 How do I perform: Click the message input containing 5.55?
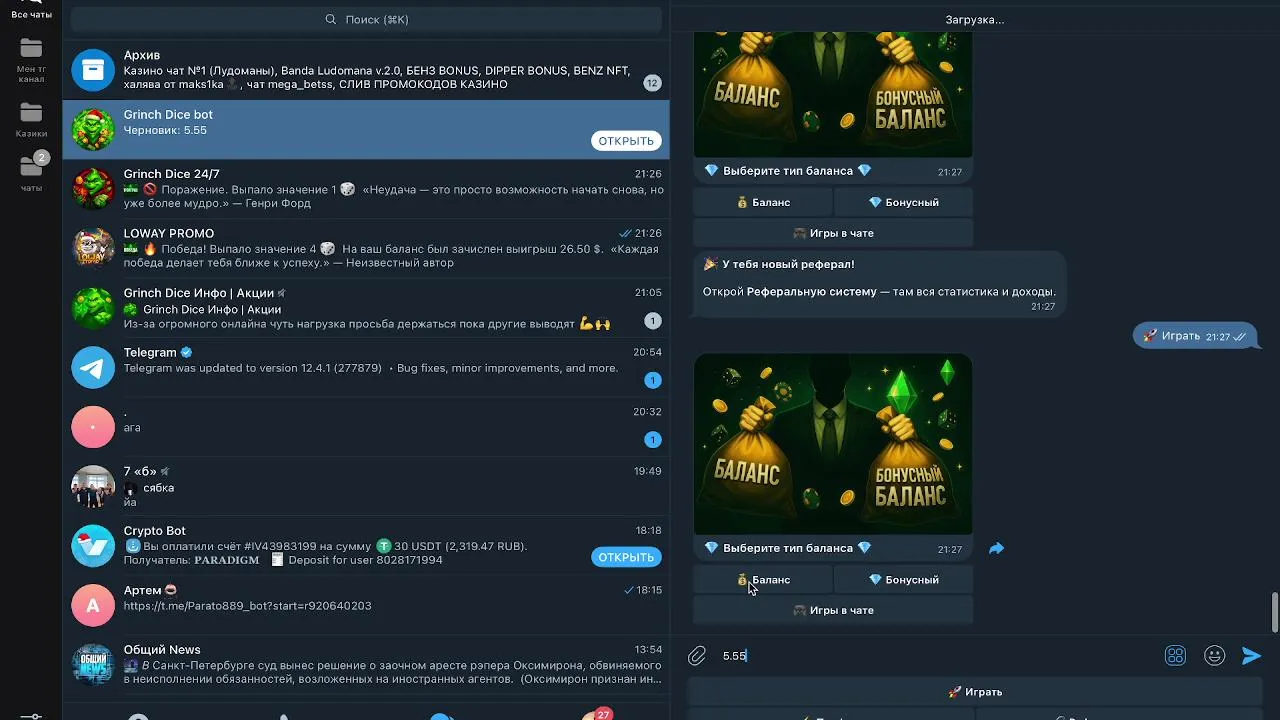tap(935, 656)
